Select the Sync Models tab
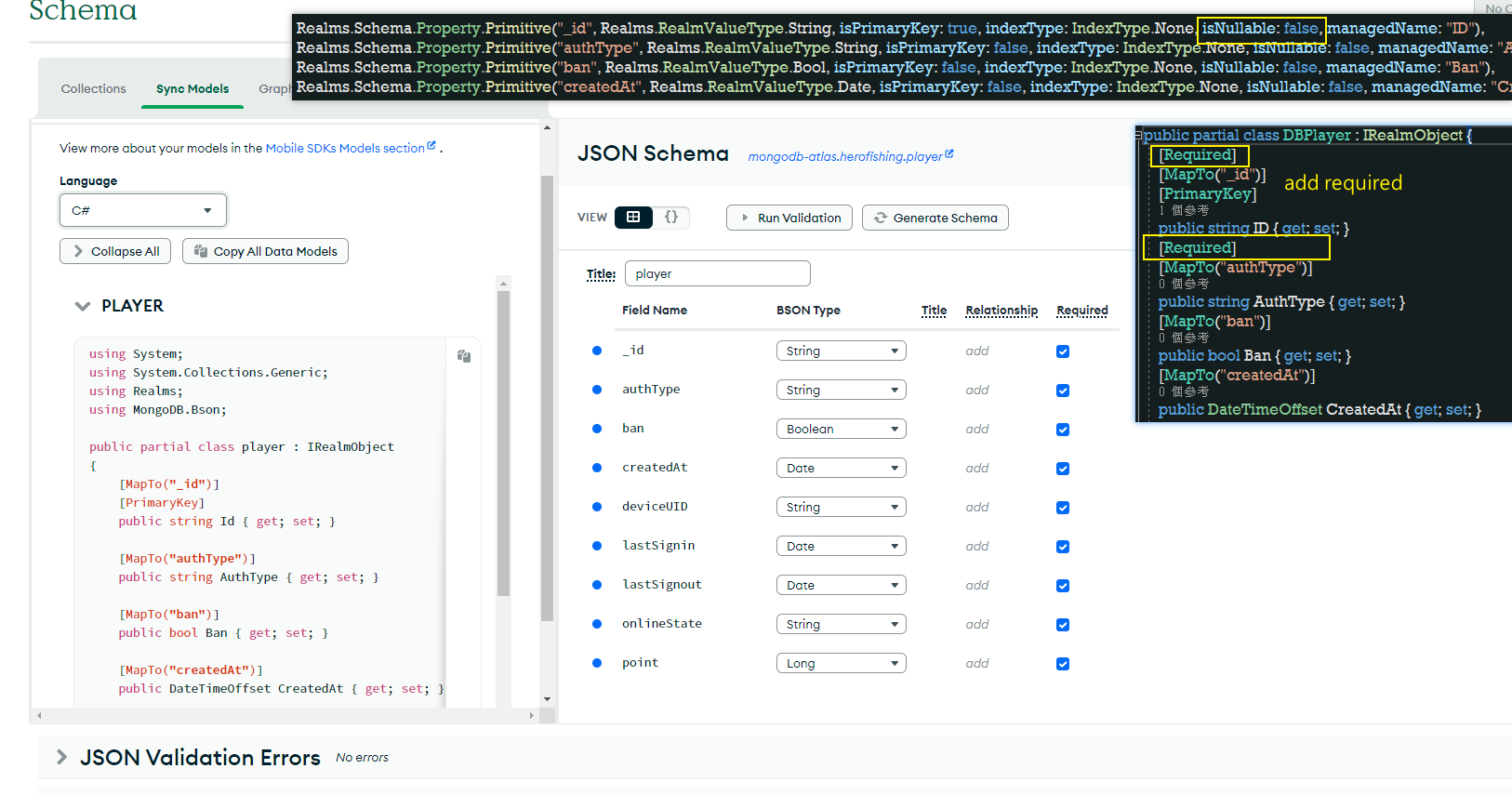The width and height of the screenshot is (1512, 795). (x=192, y=89)
